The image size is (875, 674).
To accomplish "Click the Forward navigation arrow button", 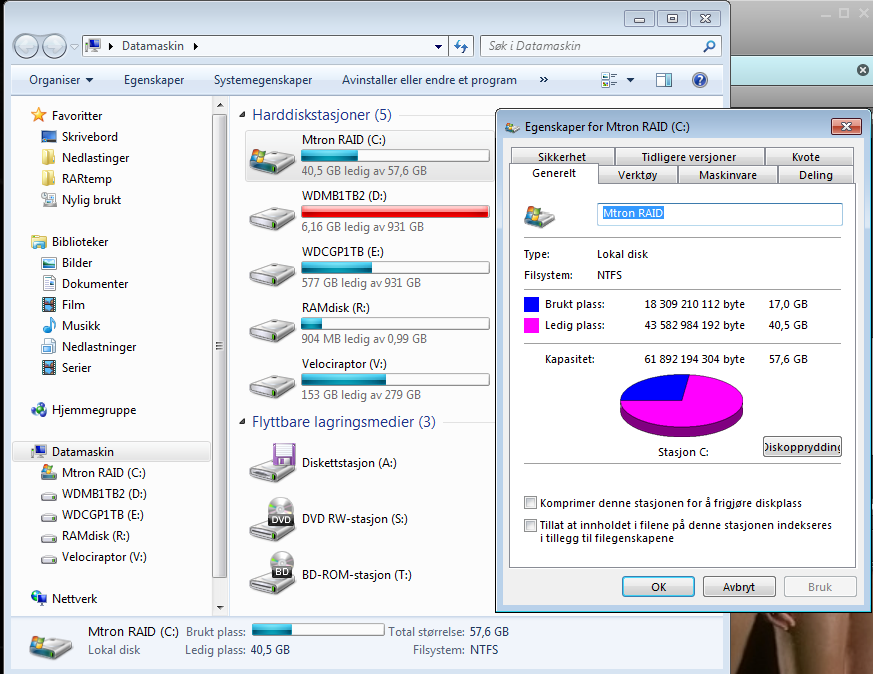I will (54, 46).
